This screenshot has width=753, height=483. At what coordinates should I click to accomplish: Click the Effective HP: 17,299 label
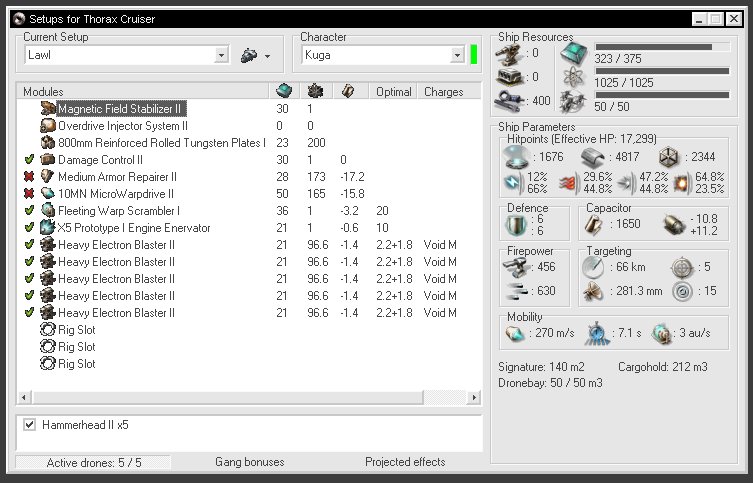pos(604,139)
